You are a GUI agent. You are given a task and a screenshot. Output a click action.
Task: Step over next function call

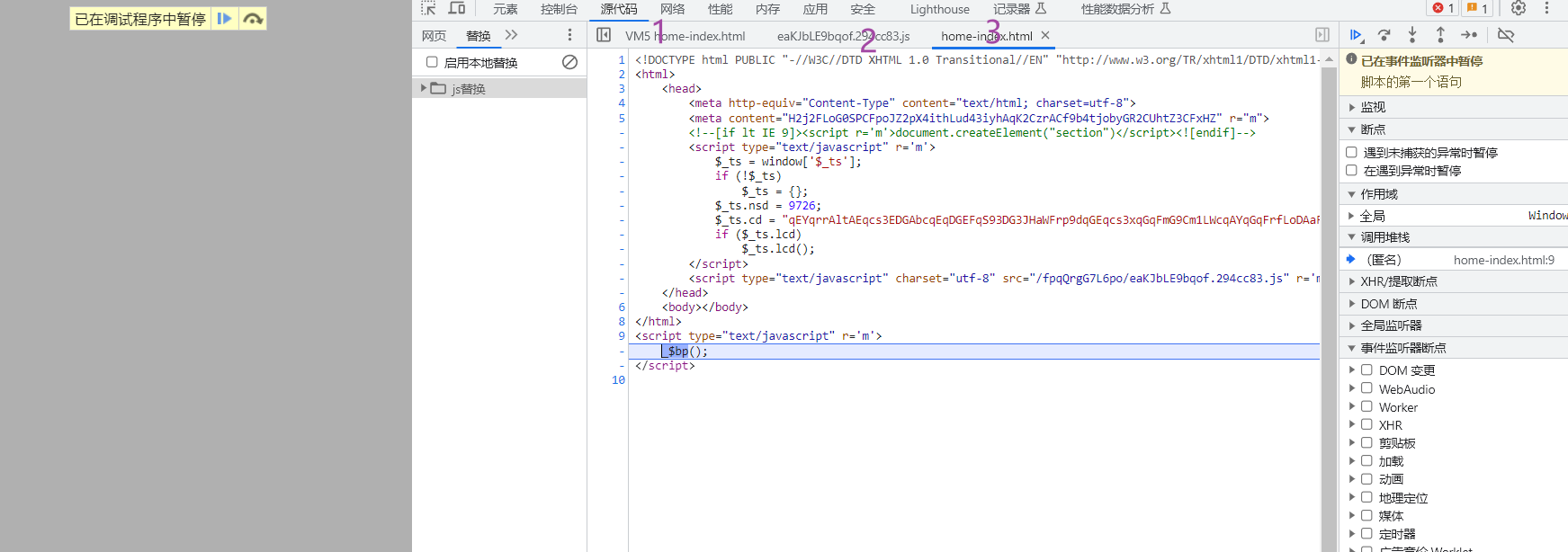point(1384,35)
